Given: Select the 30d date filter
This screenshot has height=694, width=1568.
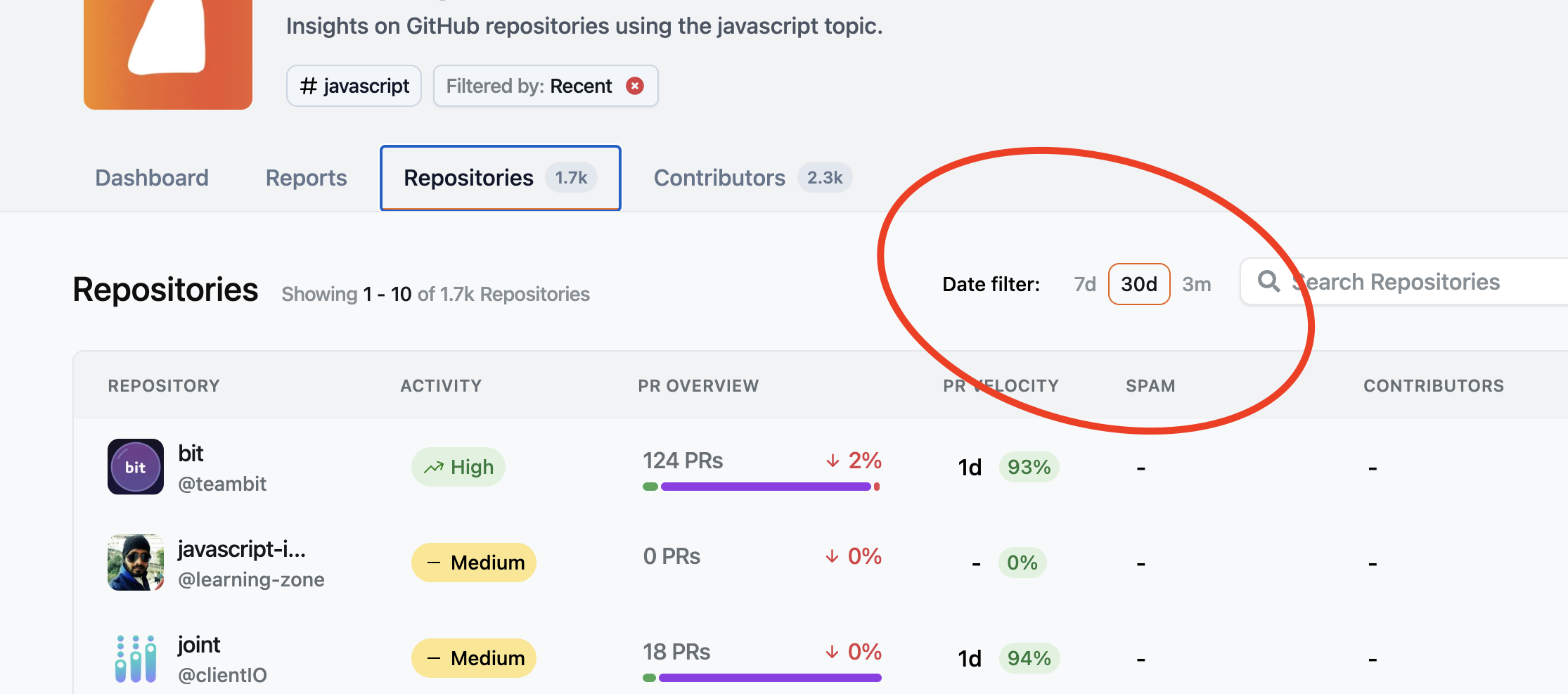Looking at the screenshot, I should [x=1138, y=284].
